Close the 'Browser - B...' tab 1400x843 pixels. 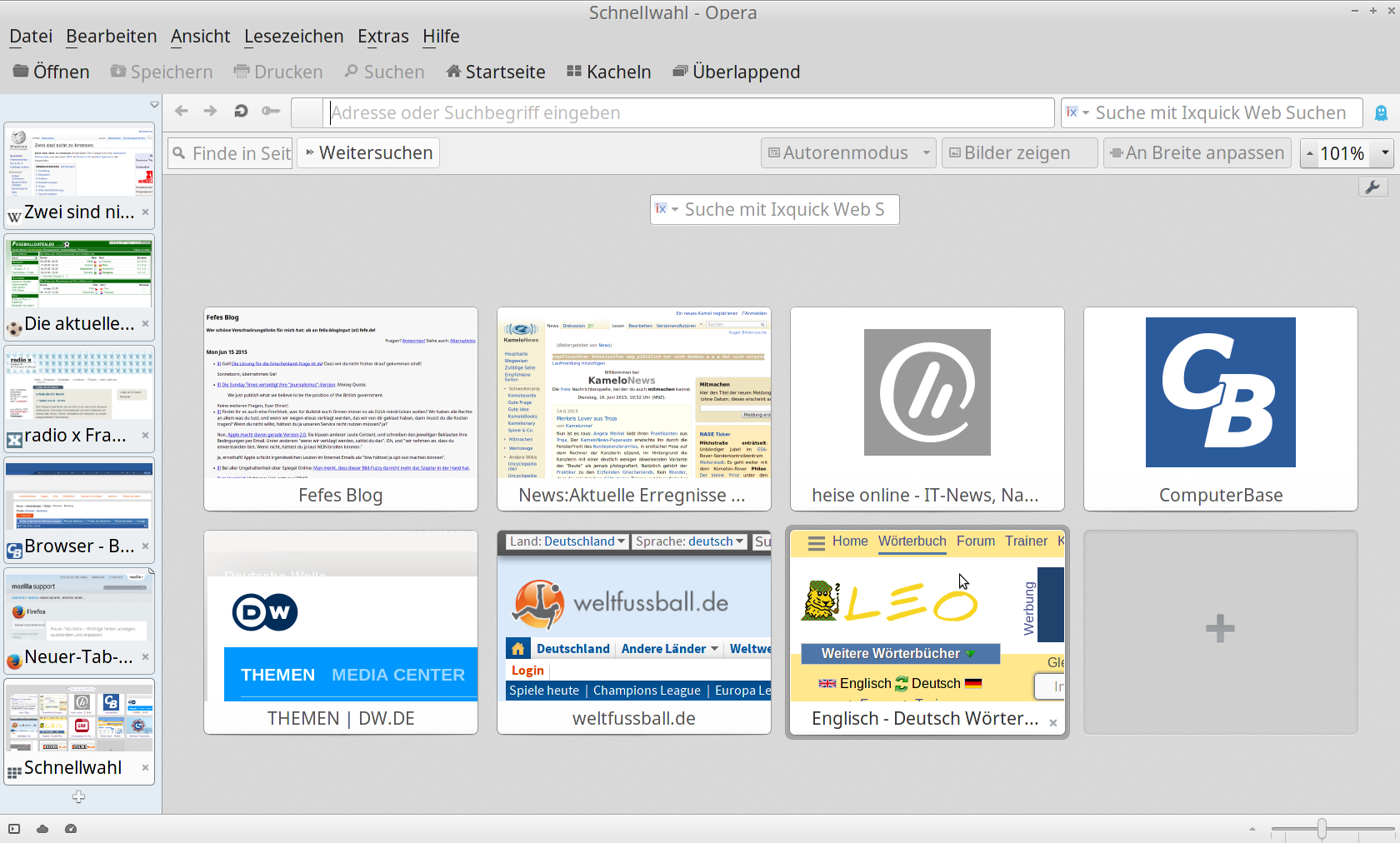point(145,546)
